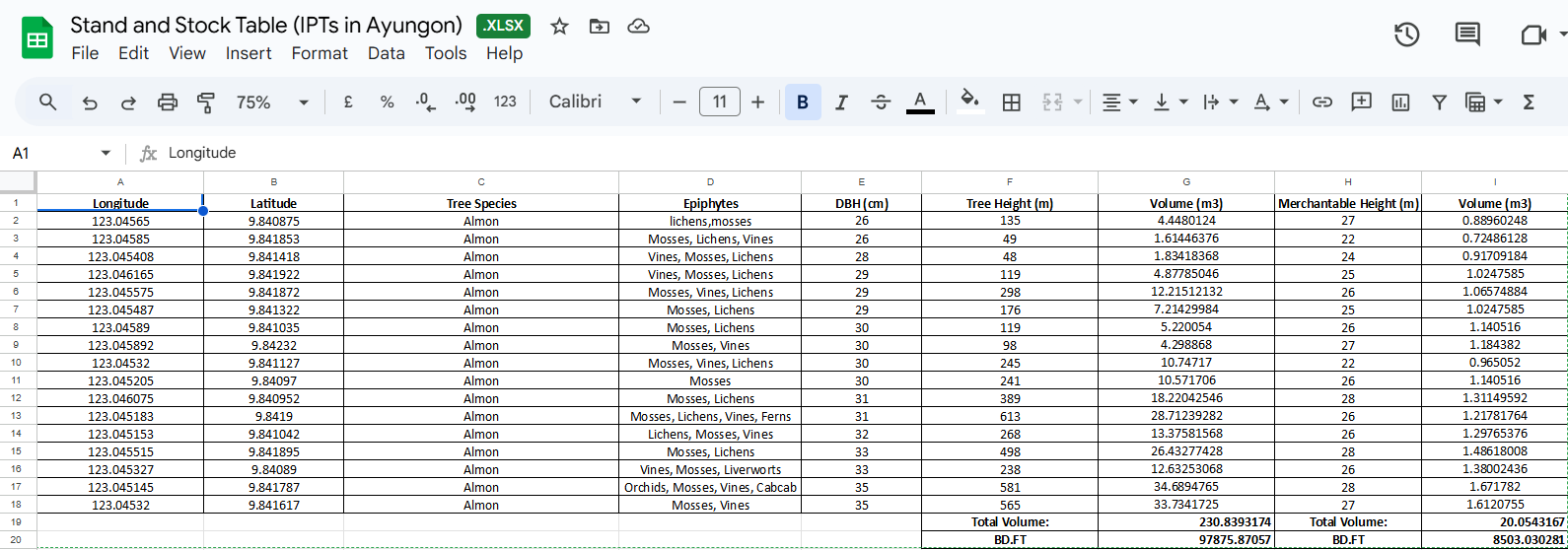This screenshot has height=550, width=1568.
Task: Select cell 'Orchids, Mosses, Vines, Cabcab'
Action: [x=710, y=487]
